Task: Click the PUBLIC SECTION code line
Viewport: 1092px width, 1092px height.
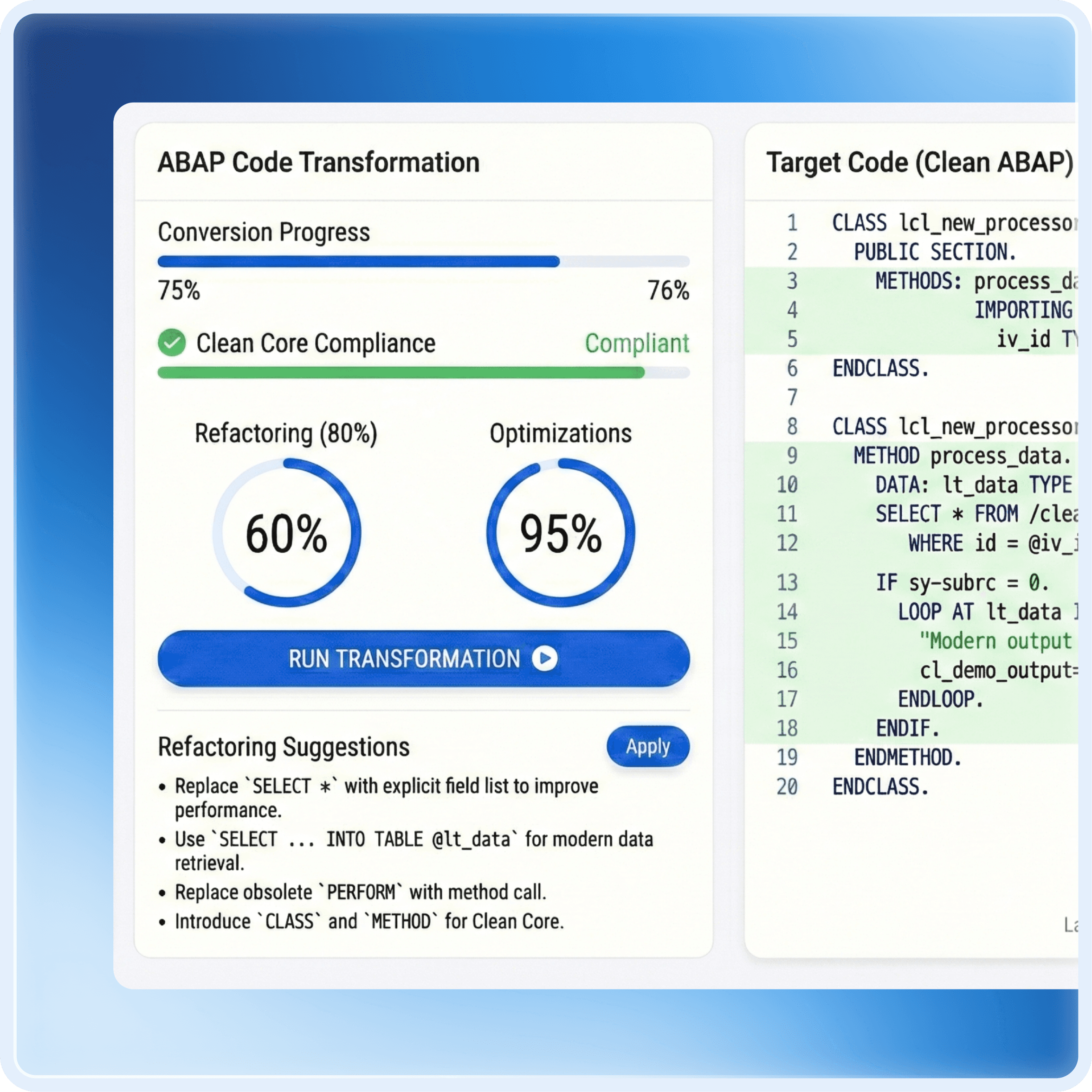Action: pyautogui.click(x=935, y=252)
